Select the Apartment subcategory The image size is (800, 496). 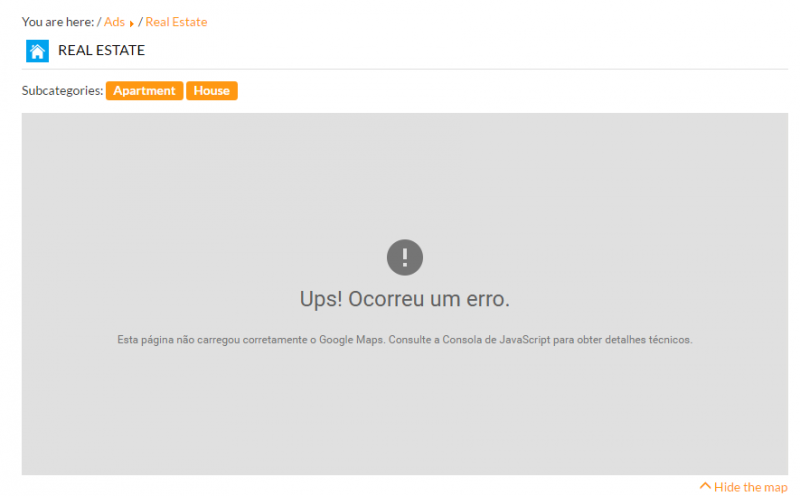(x=144, y=91)
